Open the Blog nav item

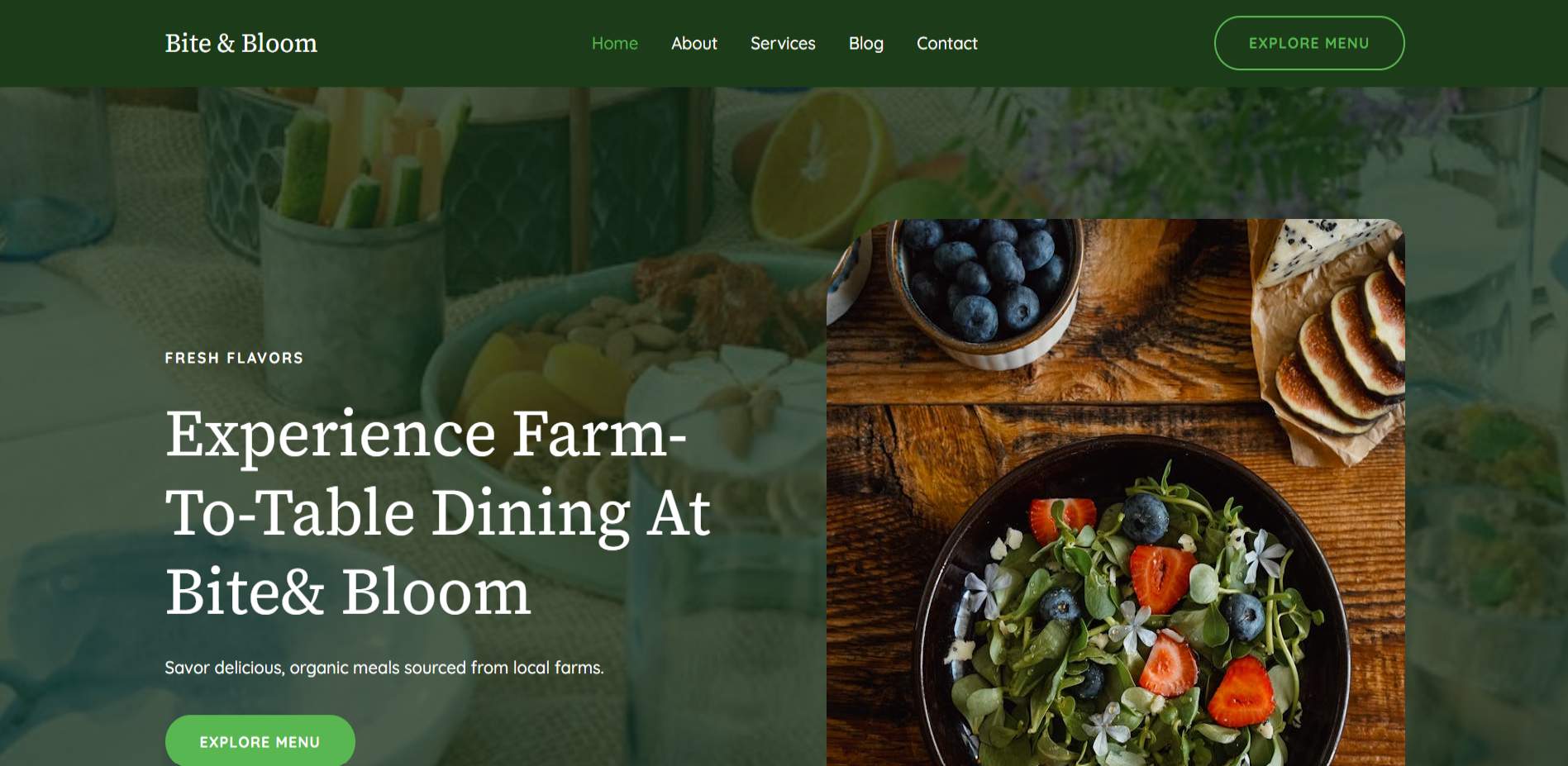point(865,43)
